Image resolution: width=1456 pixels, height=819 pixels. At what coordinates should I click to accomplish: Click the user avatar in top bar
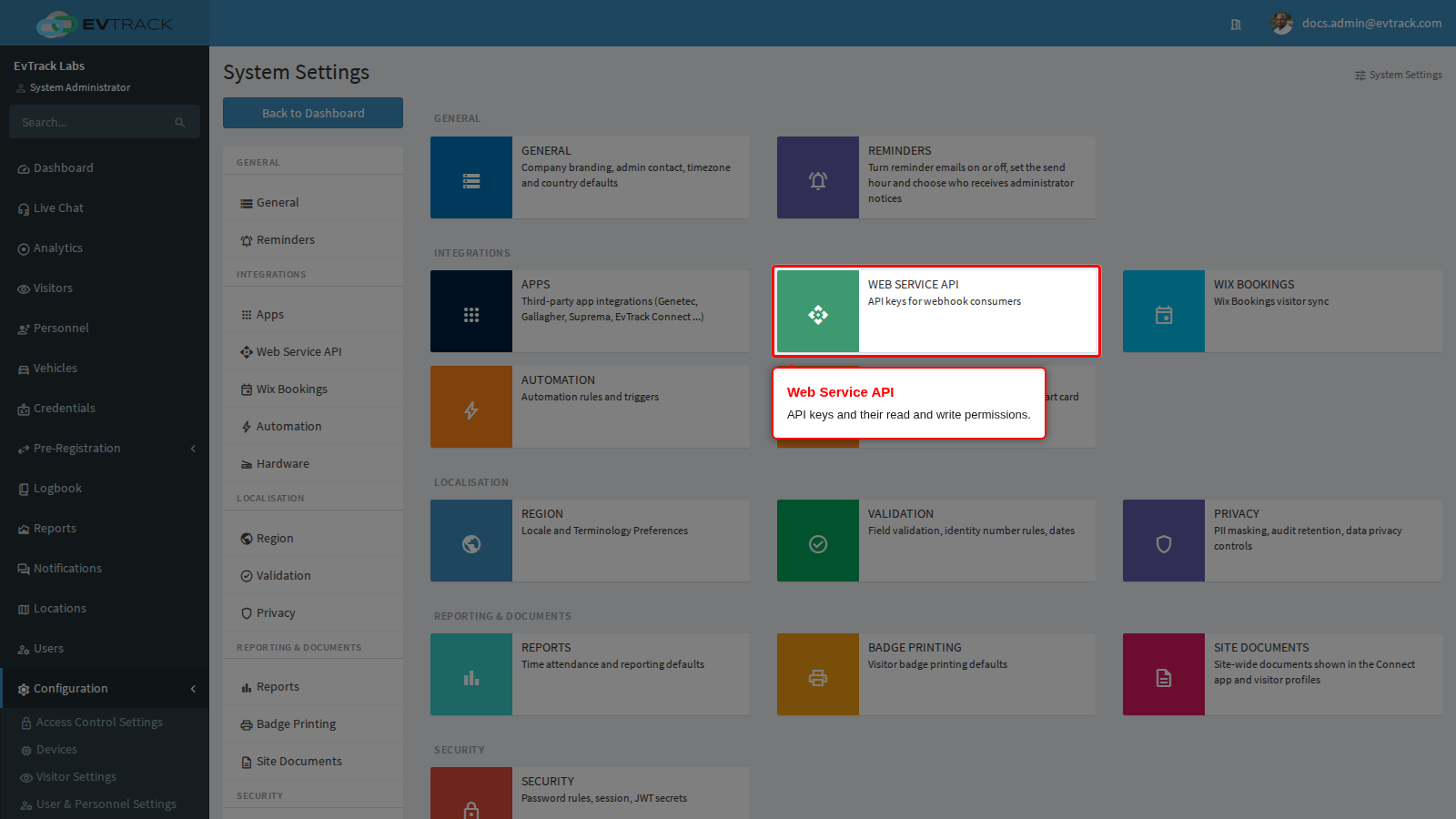tap(1282, 24)
